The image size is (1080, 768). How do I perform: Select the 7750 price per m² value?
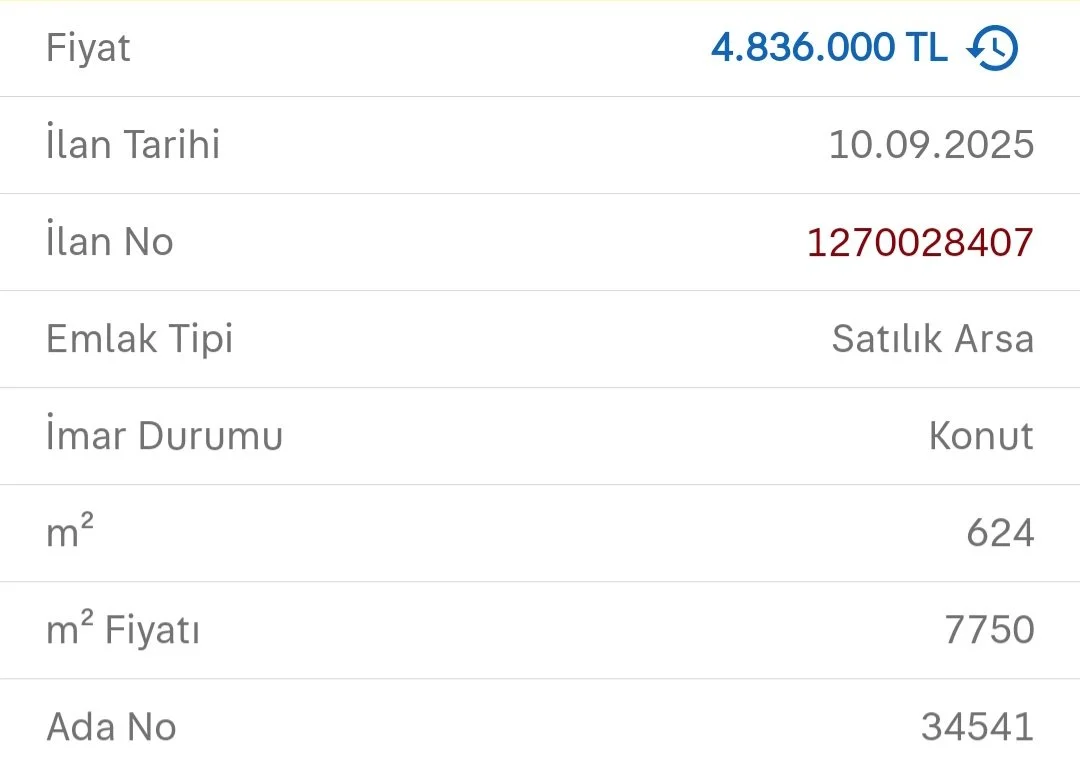[989, 630]
